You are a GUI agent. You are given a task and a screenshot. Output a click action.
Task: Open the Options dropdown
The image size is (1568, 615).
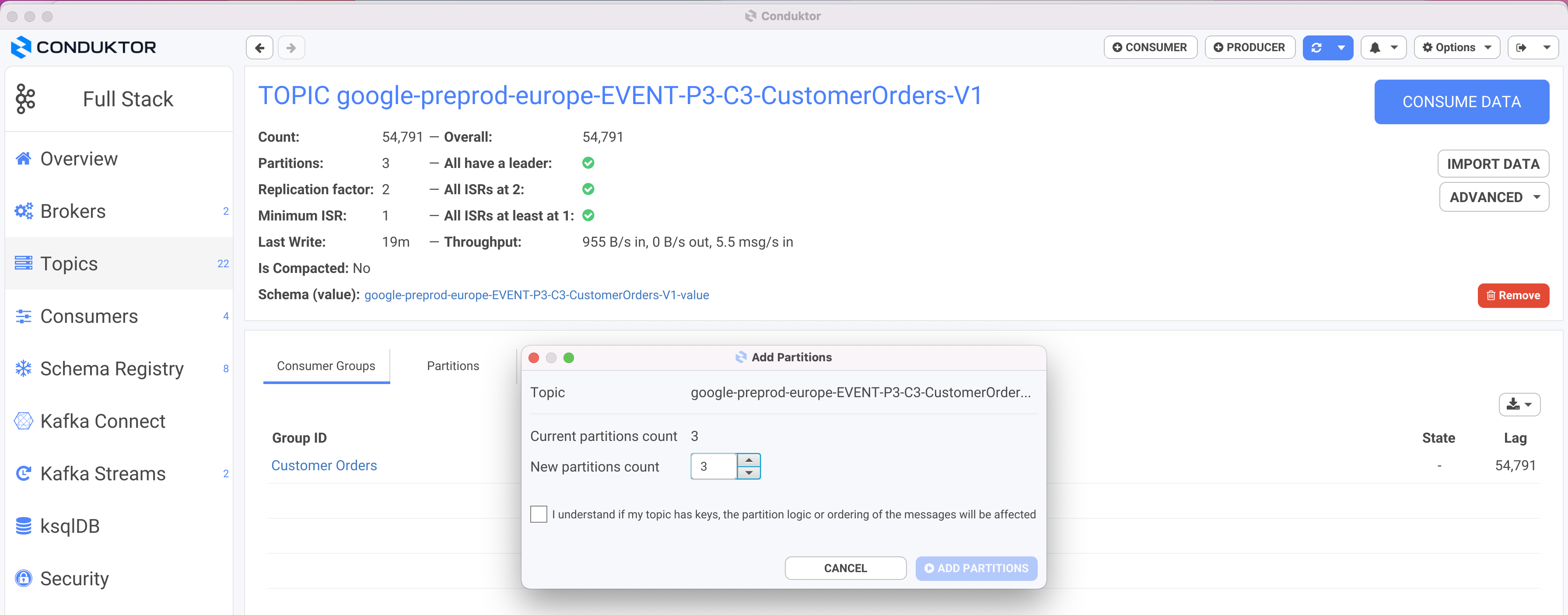(1456, 47)
